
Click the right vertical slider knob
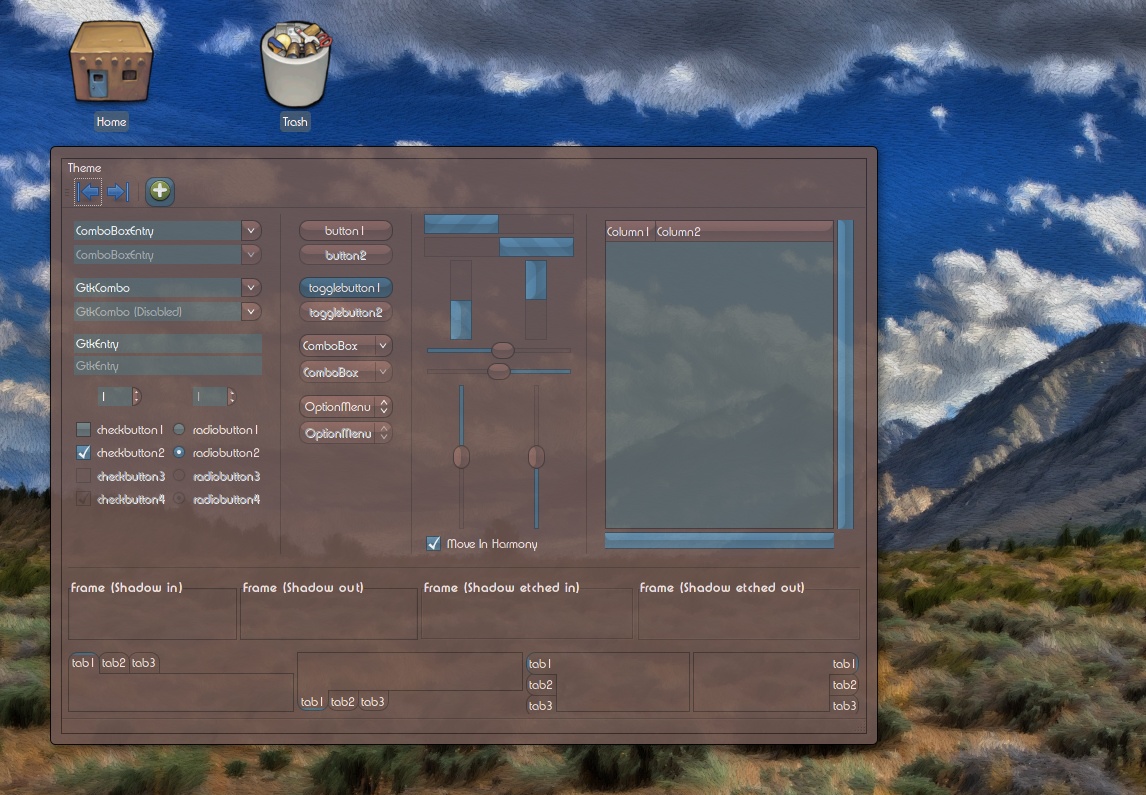click(x=536, y=457)
